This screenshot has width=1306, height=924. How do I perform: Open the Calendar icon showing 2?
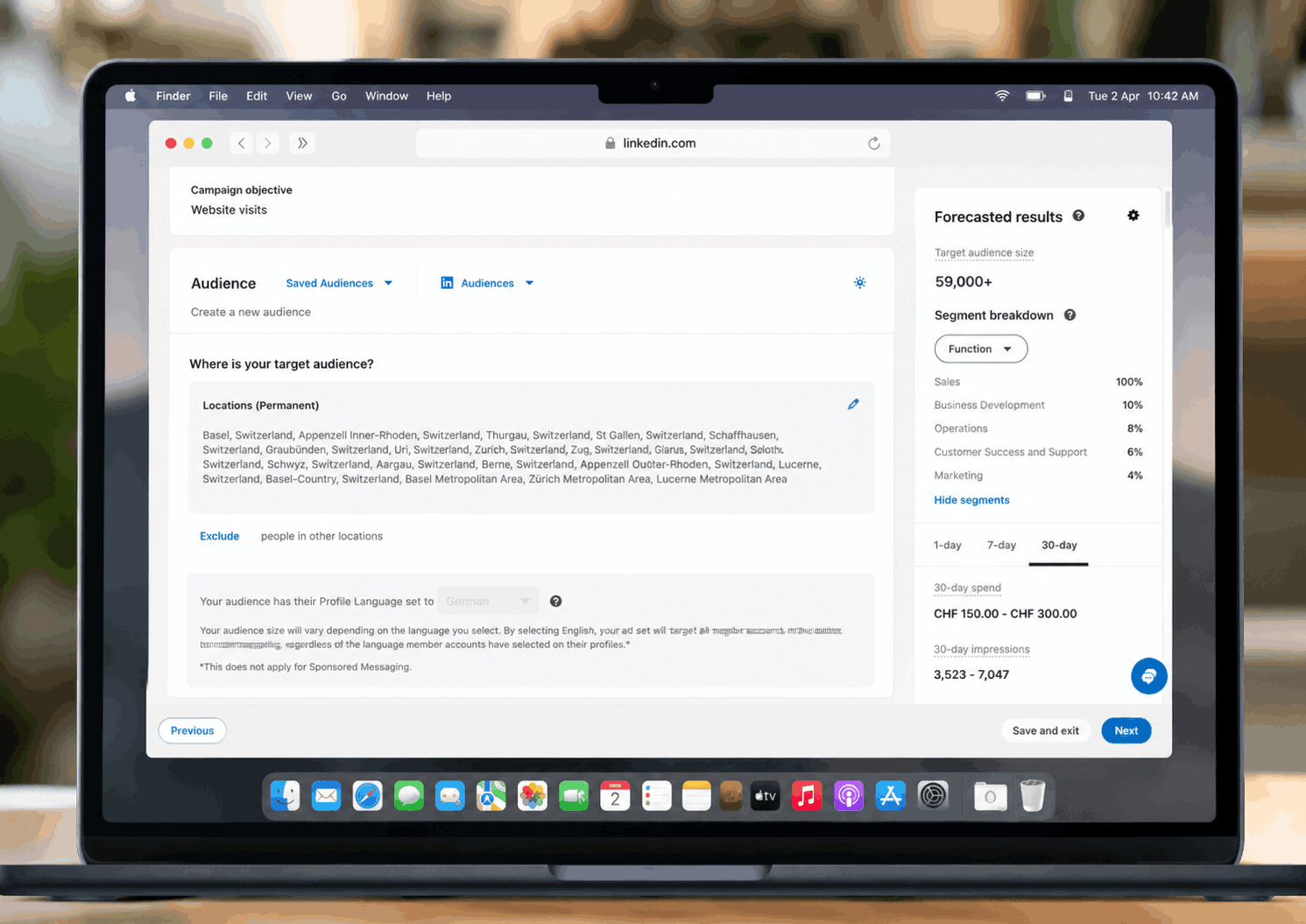click(x=615, y=795)
